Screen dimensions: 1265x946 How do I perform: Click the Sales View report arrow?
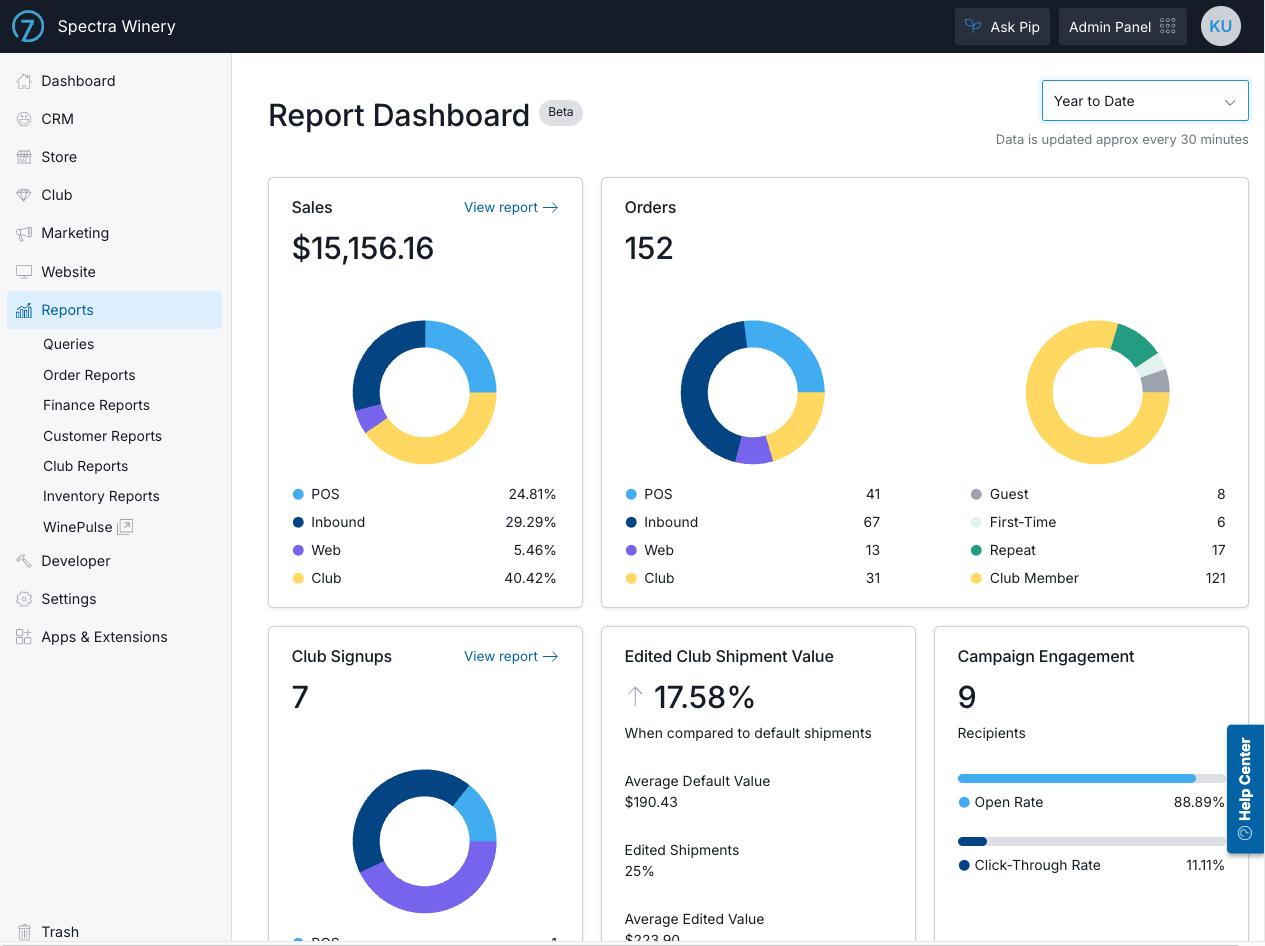(550, 208)
